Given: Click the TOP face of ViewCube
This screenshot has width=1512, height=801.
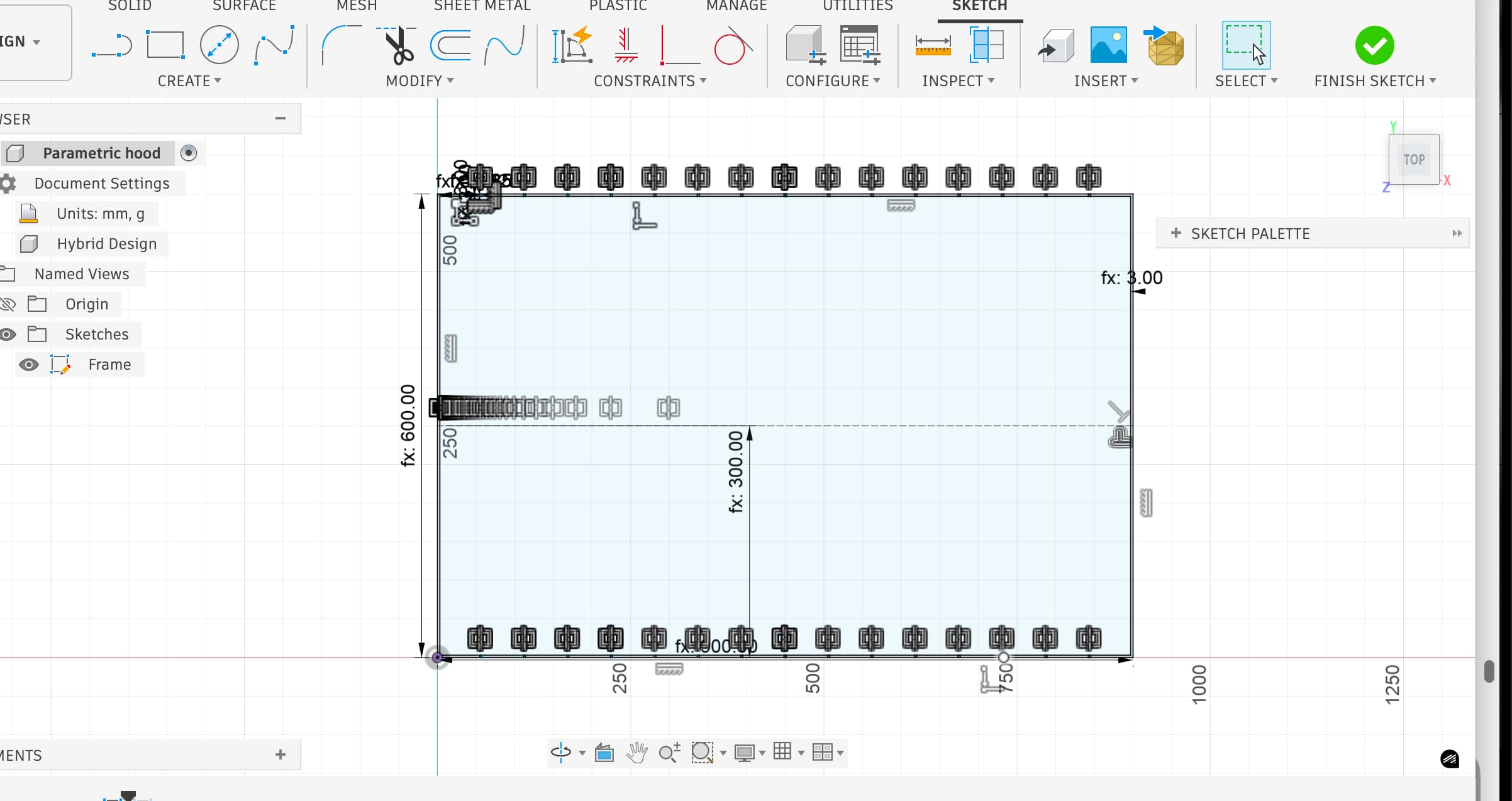Looking at the screenshot, I should (1414, 160).
